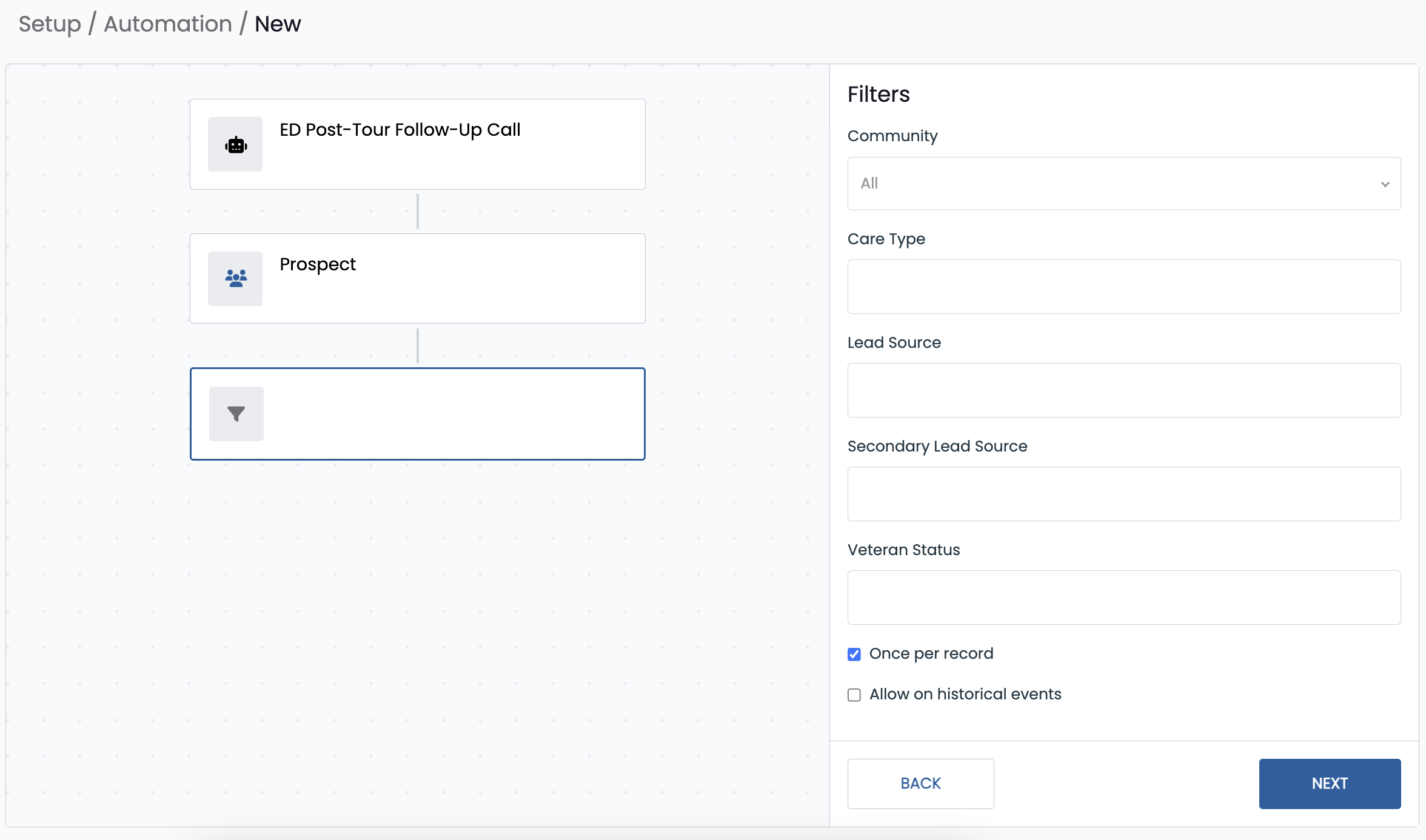This screenshot has width=1426, height=840.
Task: Click the Filters panel heading
Action: [879, 95]
